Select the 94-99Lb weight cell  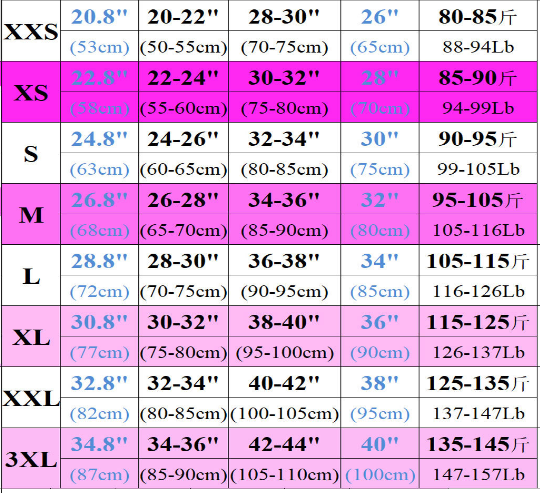478,107
